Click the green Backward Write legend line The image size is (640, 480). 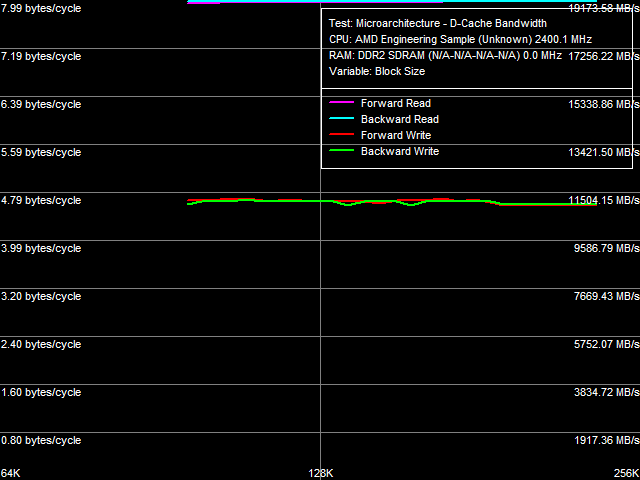tap(341, 151)
